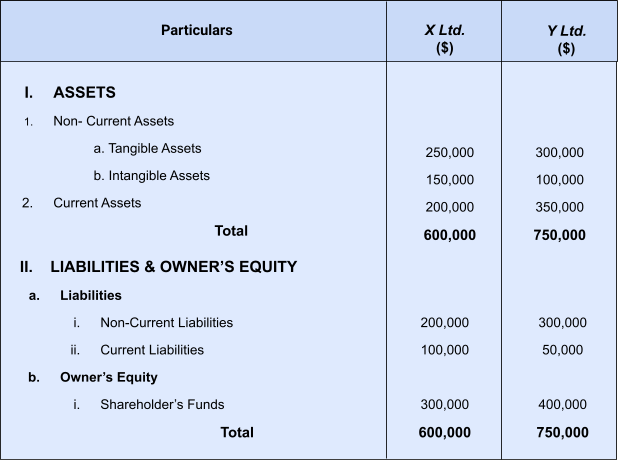This screenshot has height=460, width=624.
Task: Select the Tangible Assets row label
Action: pyautogui.click(x=147, y=148)
